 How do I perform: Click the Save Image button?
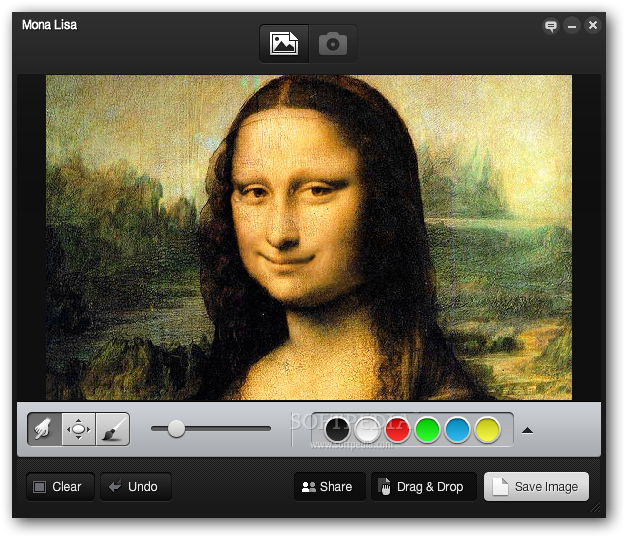pyautogui.click(x=536, y=487)
